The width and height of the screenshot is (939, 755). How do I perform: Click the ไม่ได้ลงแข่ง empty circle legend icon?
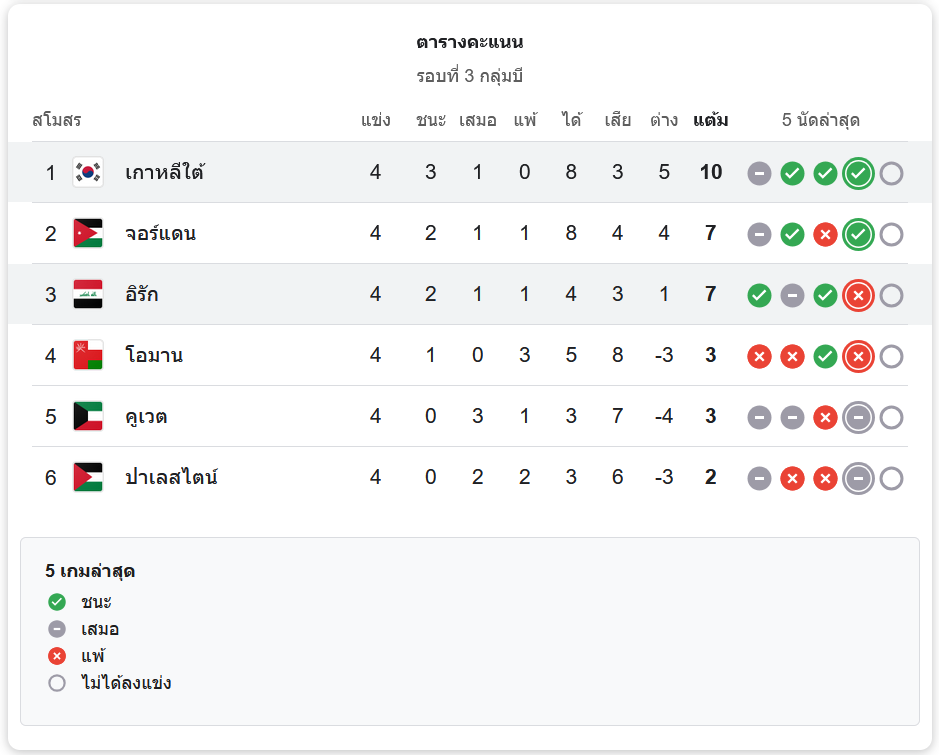tap(57, 683)
